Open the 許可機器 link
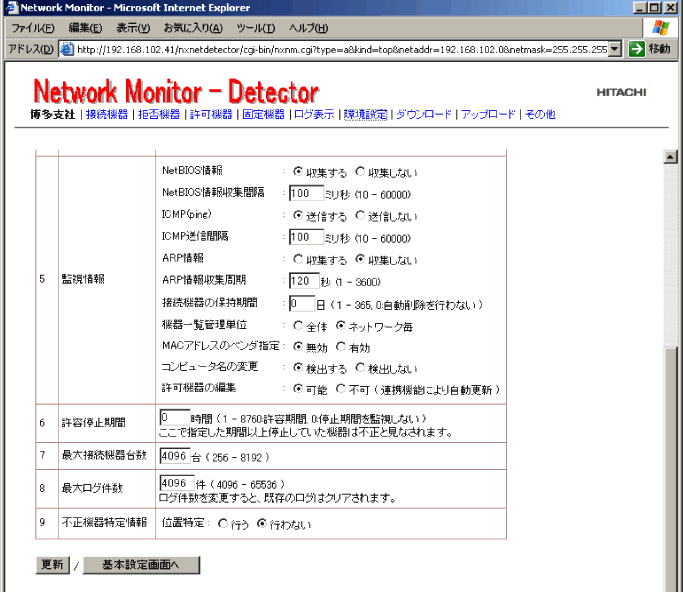Viewport: 683px width, 592px height. pyautogui.click(x=211, y=114)
